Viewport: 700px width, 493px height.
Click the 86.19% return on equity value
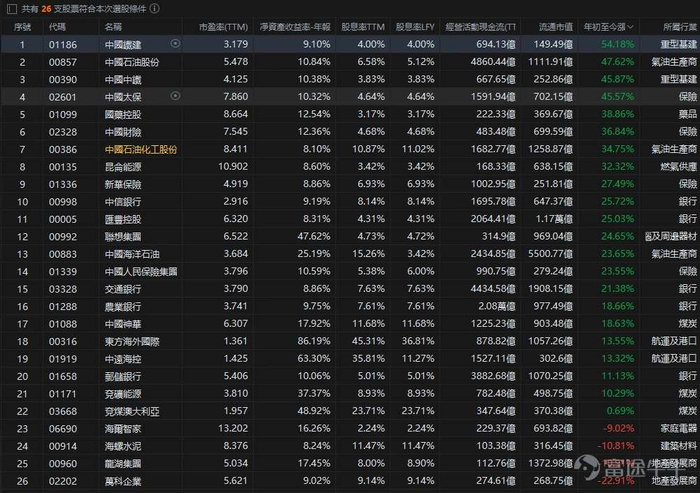[x=314, y=341]
